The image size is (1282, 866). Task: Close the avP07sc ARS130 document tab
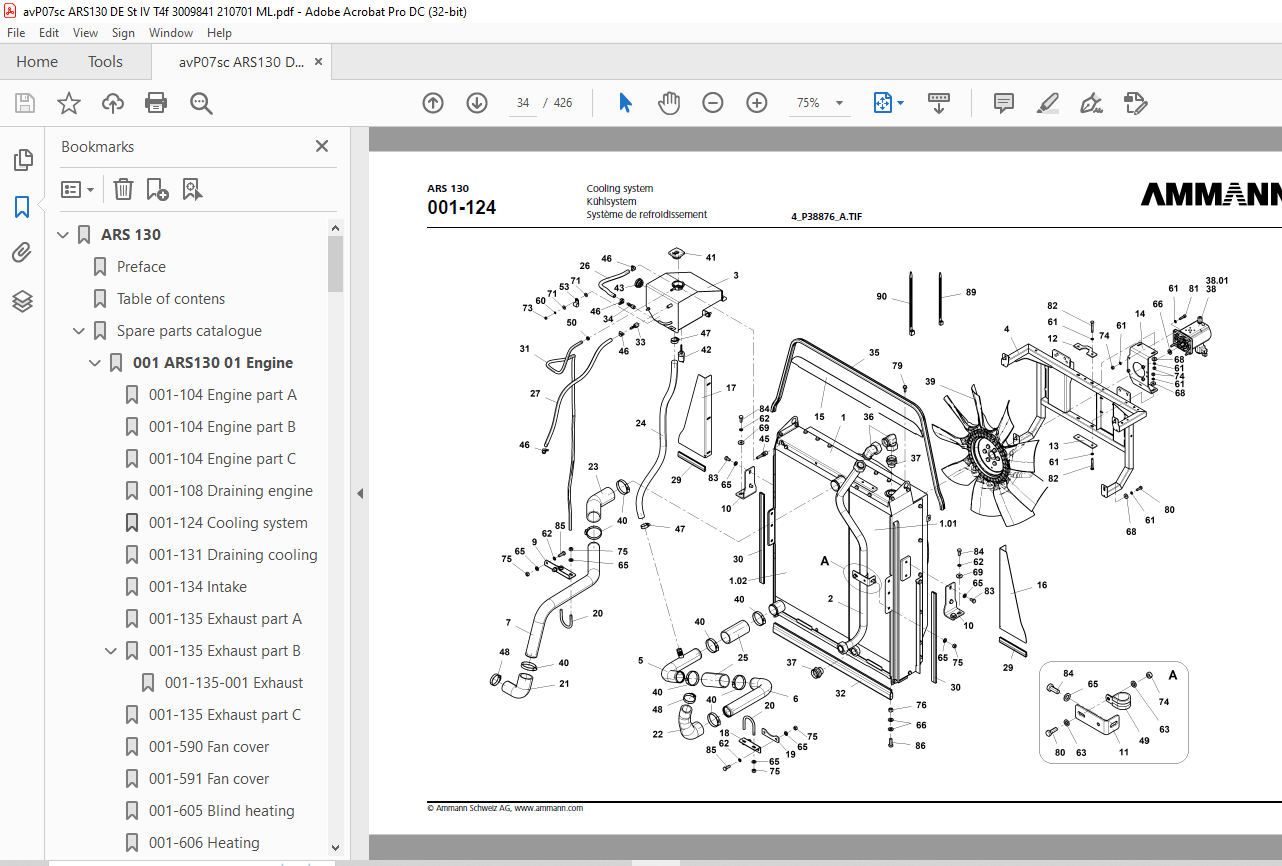pyautogui.click(x=318, y=62)
